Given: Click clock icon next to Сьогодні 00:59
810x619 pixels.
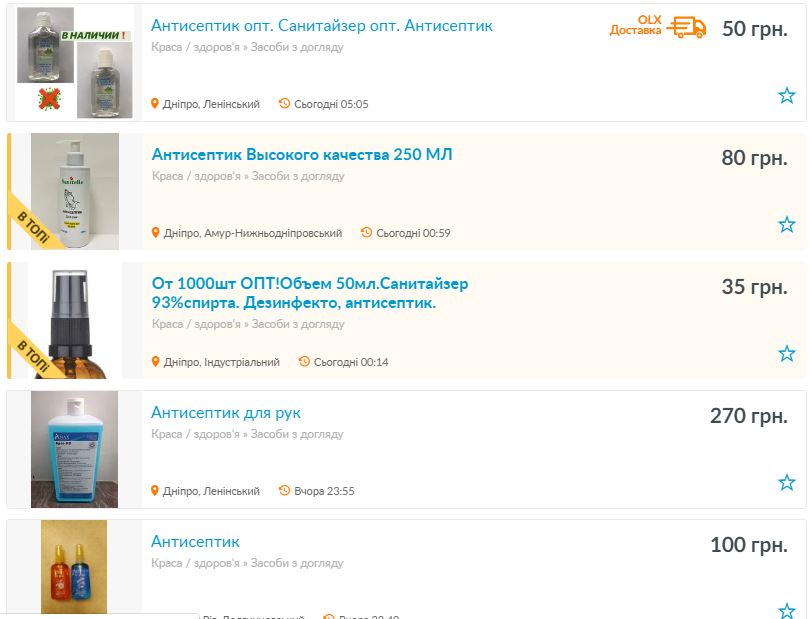Looking at the screenshot, I should [367, 233].
